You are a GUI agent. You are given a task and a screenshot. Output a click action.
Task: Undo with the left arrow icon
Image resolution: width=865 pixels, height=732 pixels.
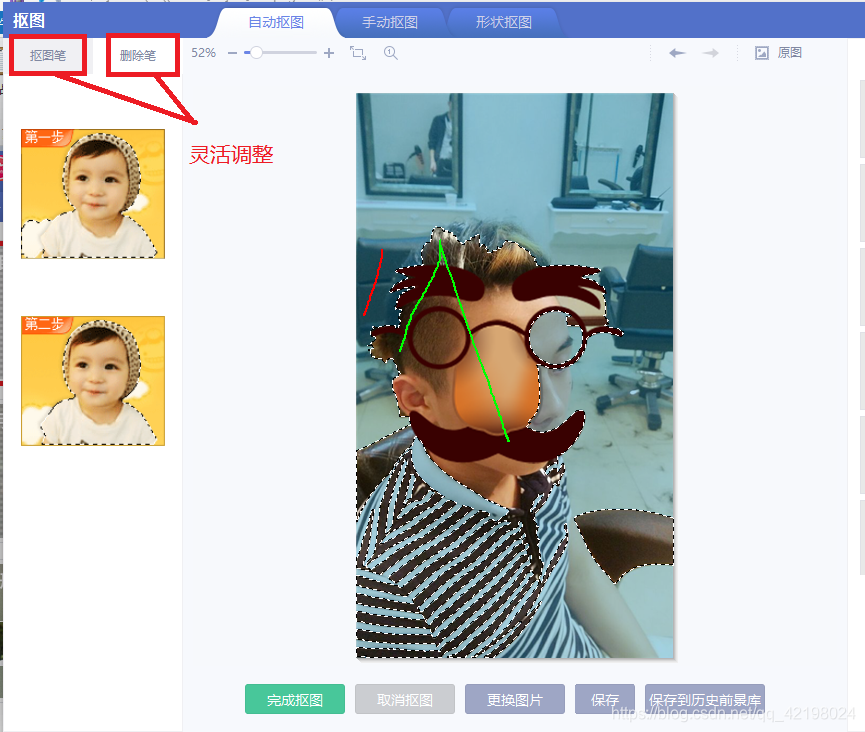tap(677, 53)
